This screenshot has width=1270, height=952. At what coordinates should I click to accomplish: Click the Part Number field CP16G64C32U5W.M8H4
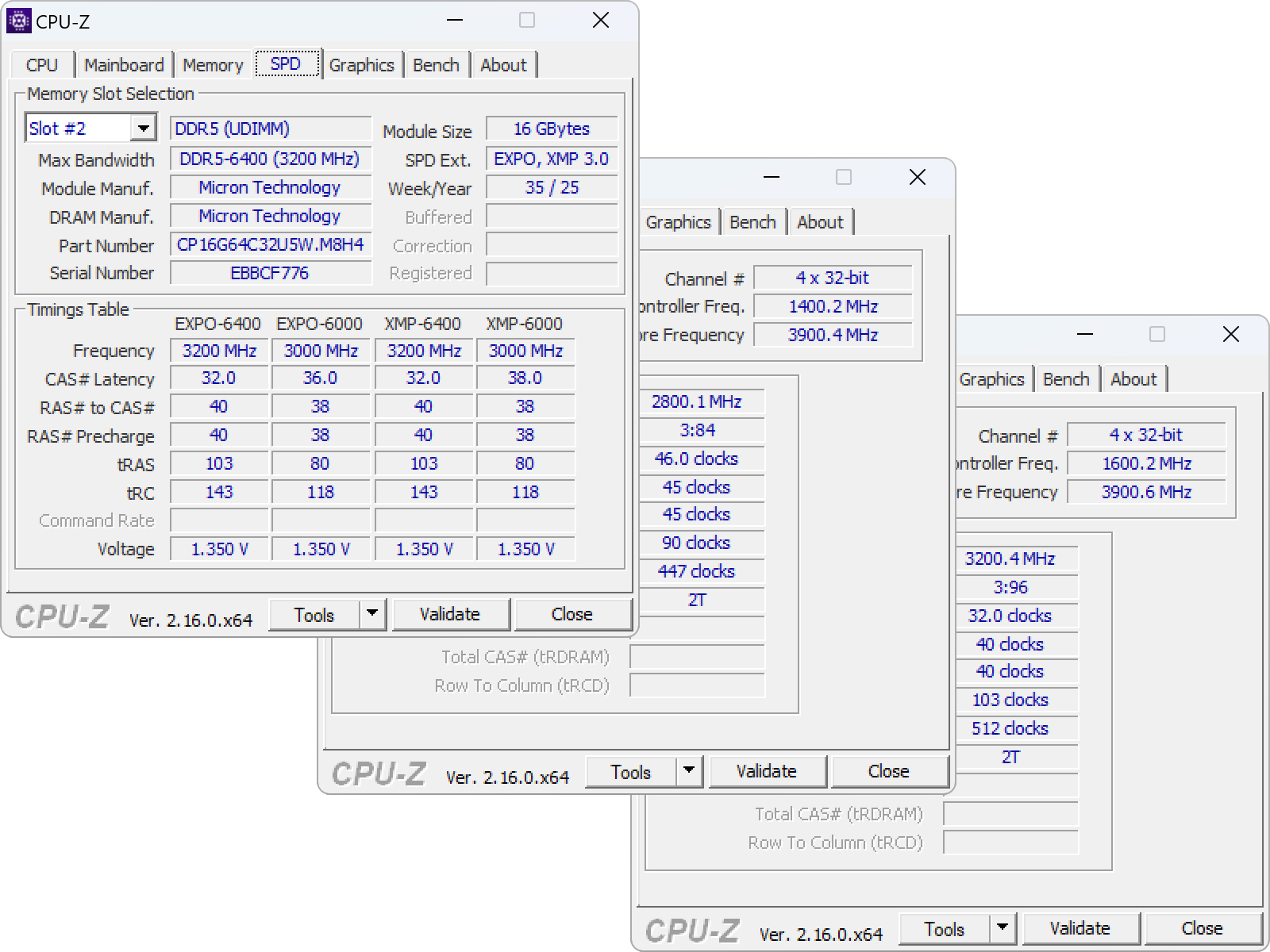click(270, 245)
